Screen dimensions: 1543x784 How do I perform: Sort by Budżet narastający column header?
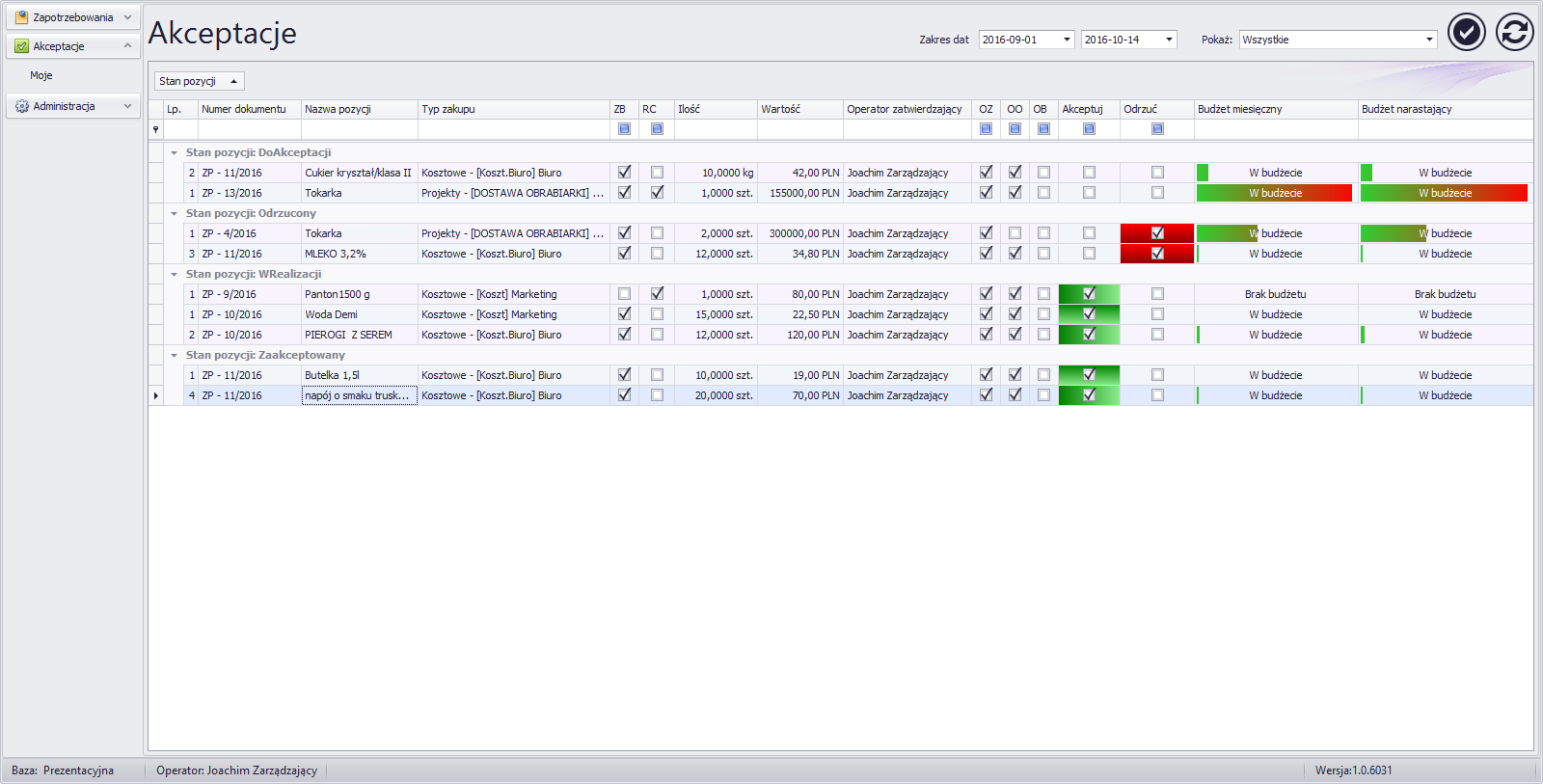(x=1446, y=109)
